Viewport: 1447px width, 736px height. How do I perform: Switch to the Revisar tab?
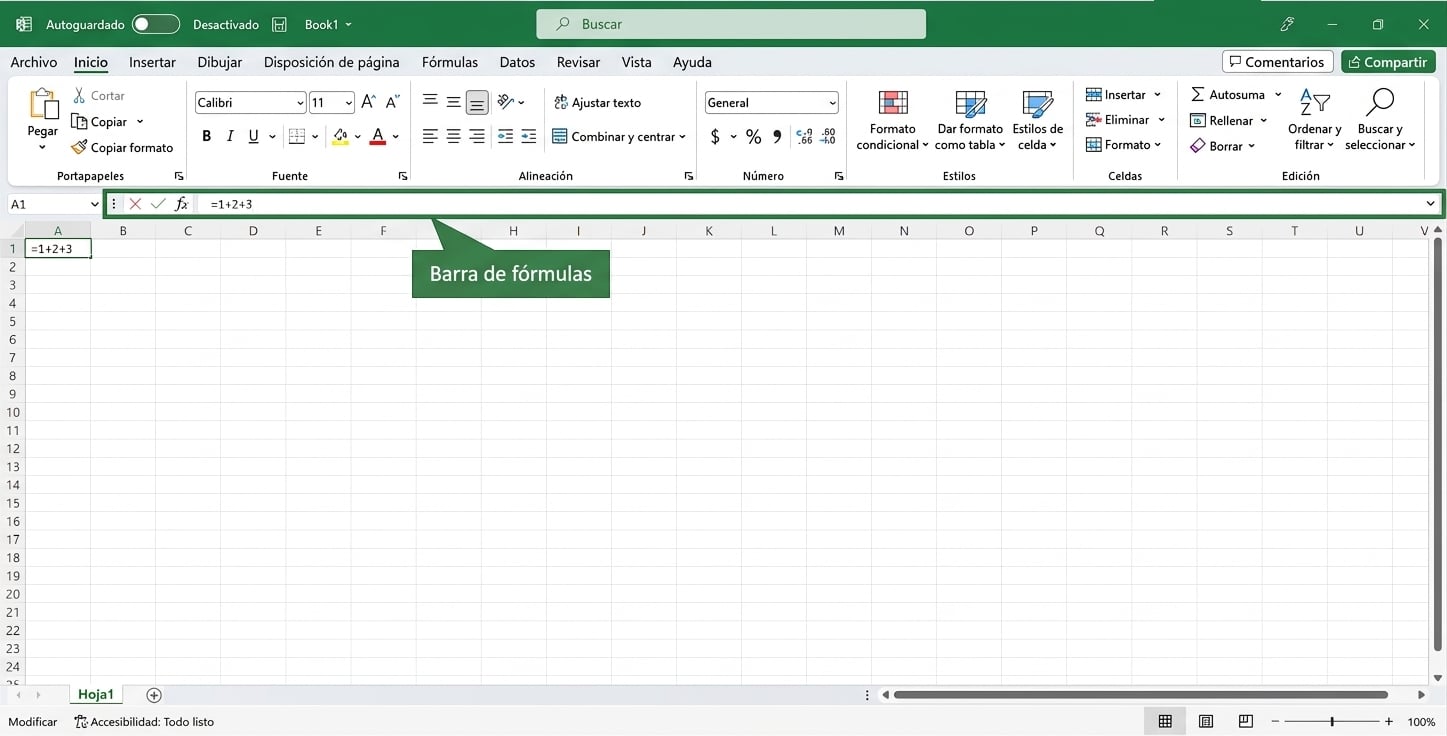click(578, 62)
